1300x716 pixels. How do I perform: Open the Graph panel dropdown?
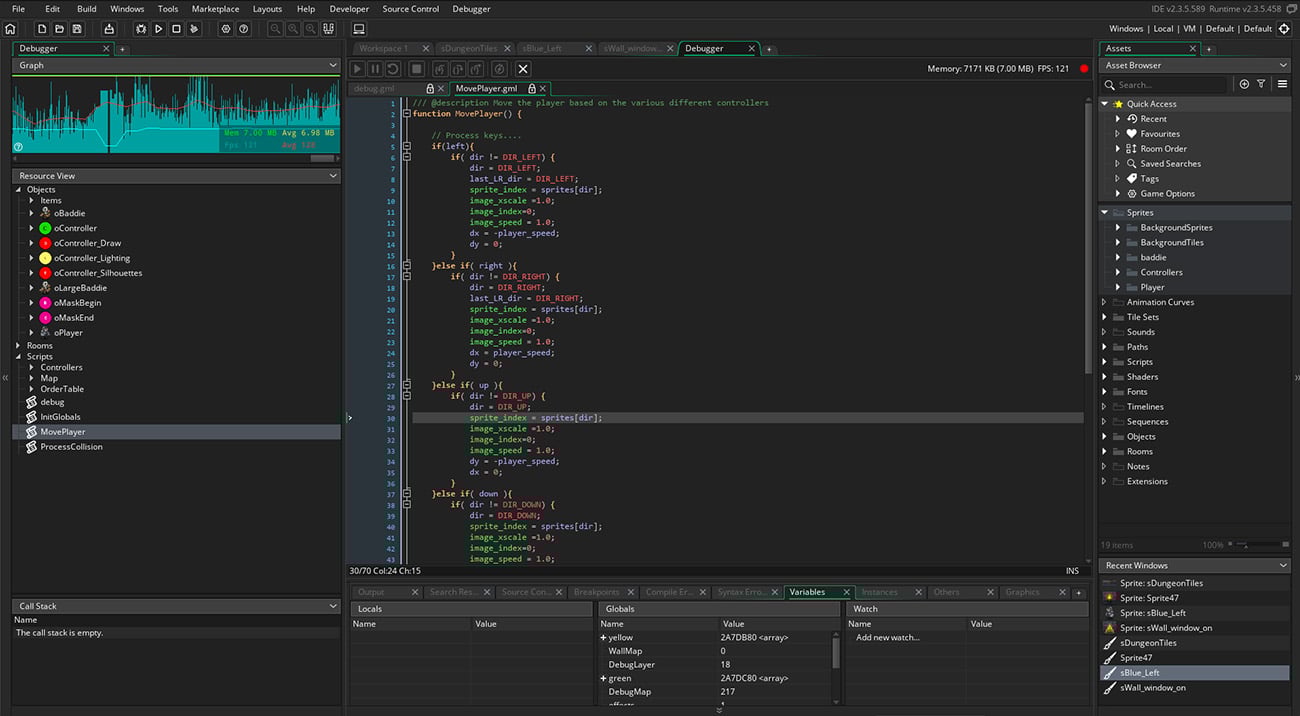coord(332,65)
